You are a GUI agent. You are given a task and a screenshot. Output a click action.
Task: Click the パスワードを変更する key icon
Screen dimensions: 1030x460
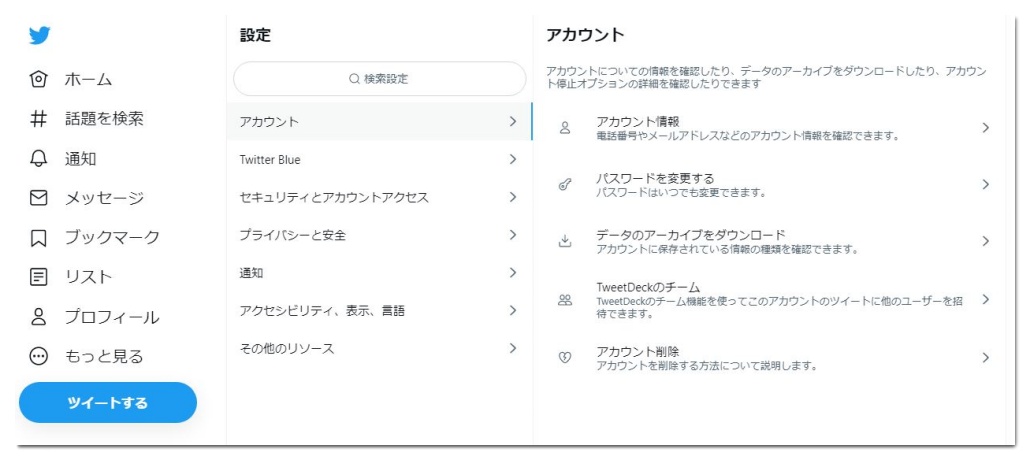pos(565,185)
